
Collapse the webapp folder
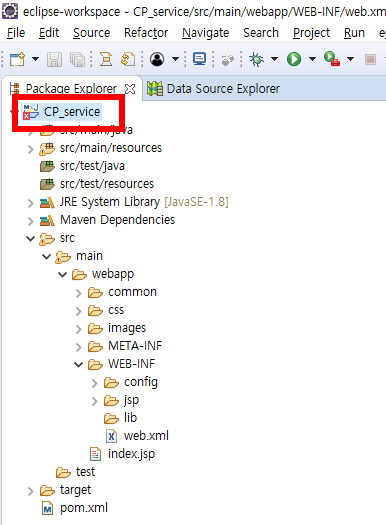click(x=63, y=275)
